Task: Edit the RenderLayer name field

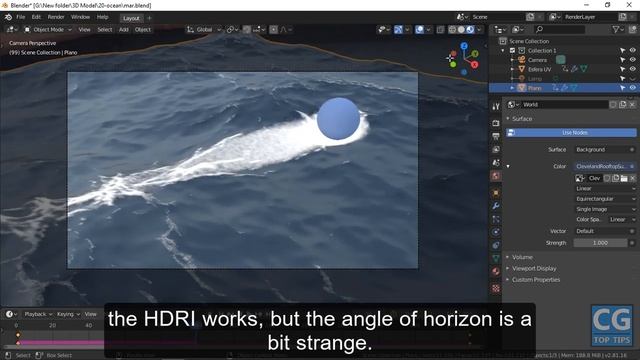Action: (590, 17)
